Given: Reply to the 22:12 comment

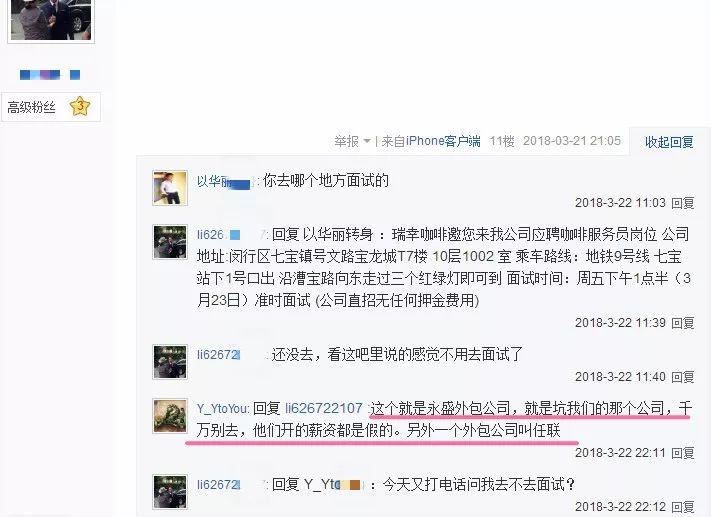Looking at the screenshot, I should 682,507.
